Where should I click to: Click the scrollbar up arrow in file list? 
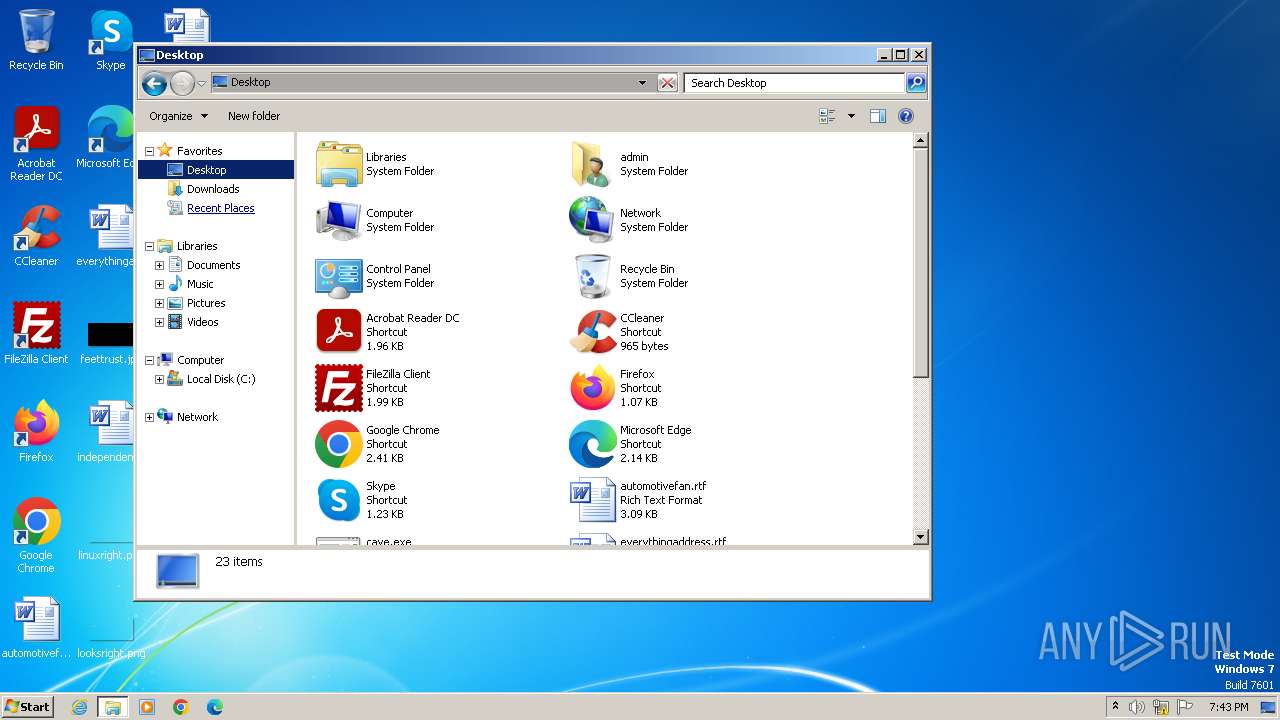coord(921,141)
